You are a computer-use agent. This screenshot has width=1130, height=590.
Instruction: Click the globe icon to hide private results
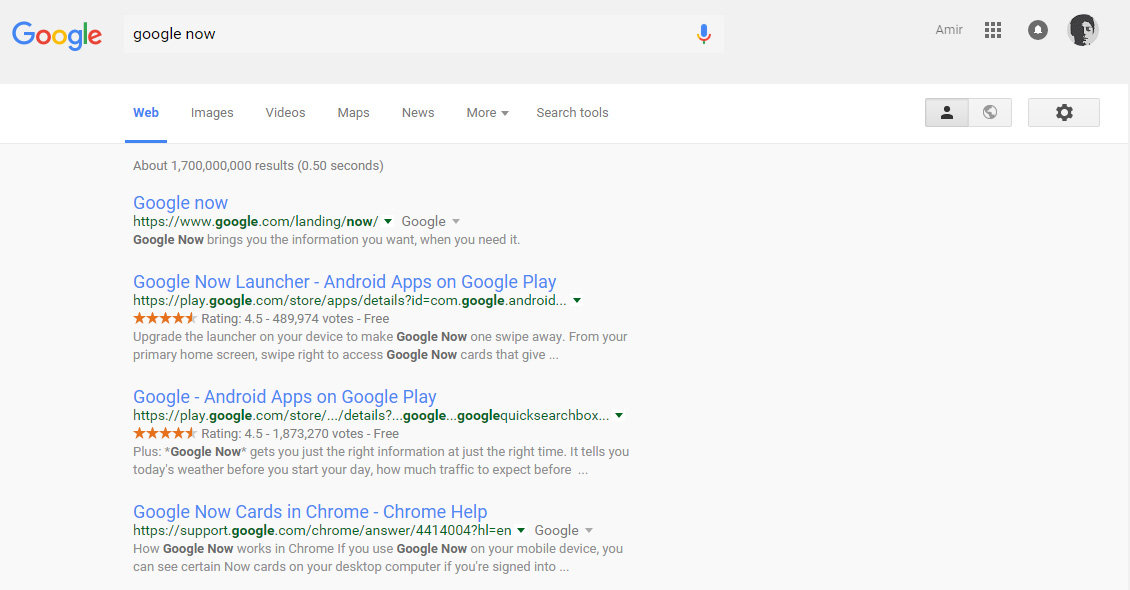tap(989, 112)
